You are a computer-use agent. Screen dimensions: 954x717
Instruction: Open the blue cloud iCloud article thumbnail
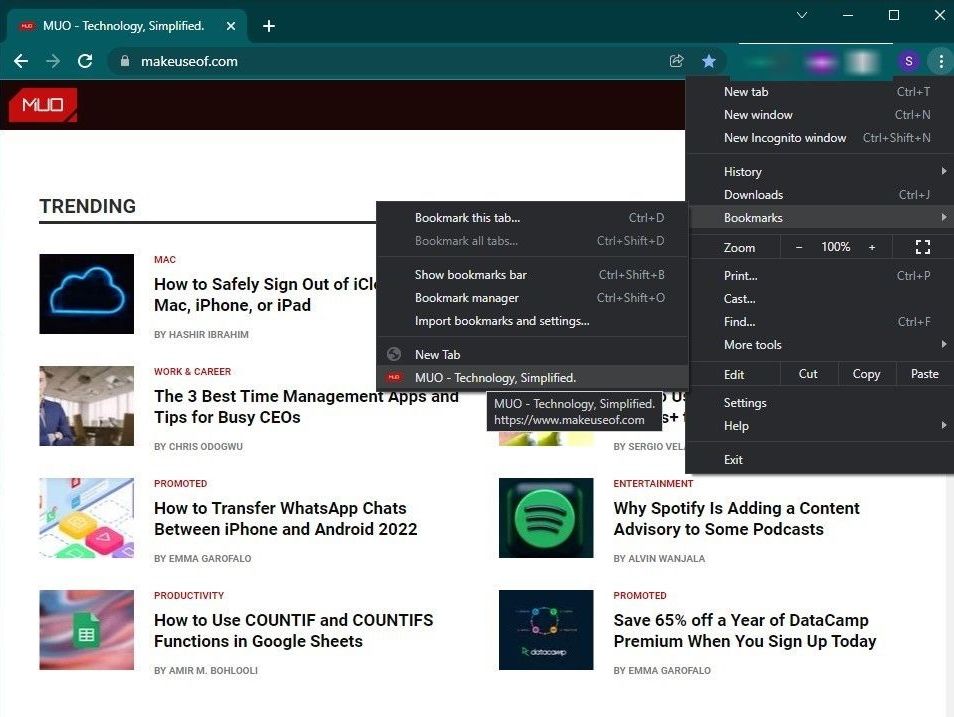coord(86,293)
